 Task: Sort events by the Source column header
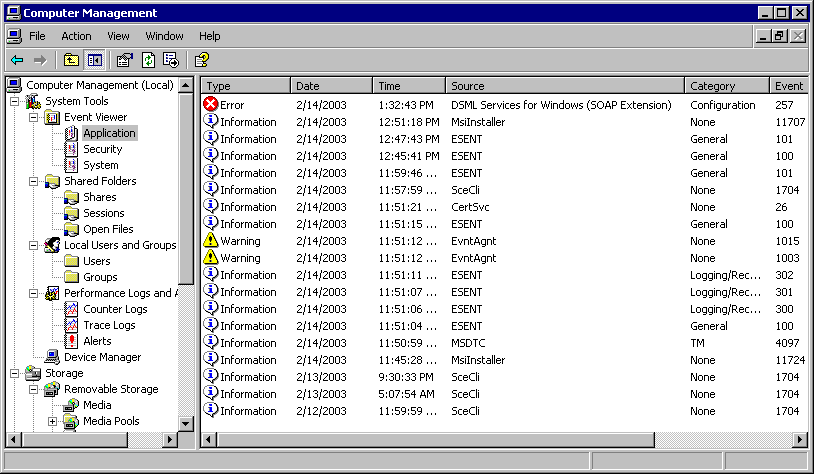click(x=565, y=86)
